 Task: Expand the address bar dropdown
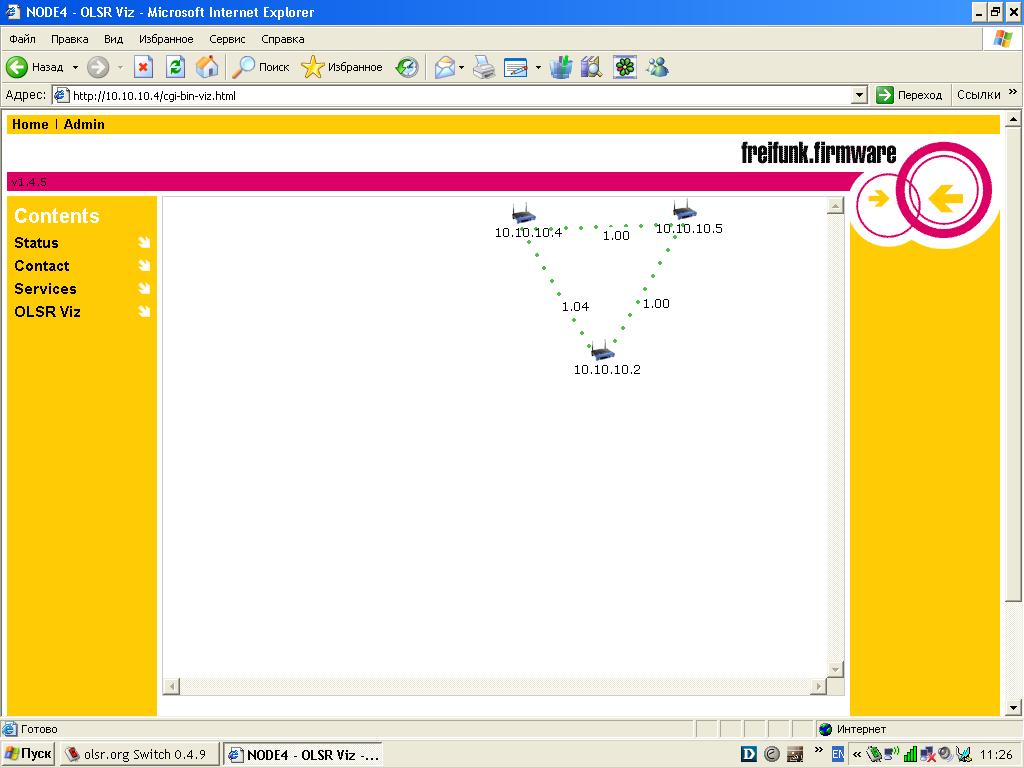click(x=859, y=95)
